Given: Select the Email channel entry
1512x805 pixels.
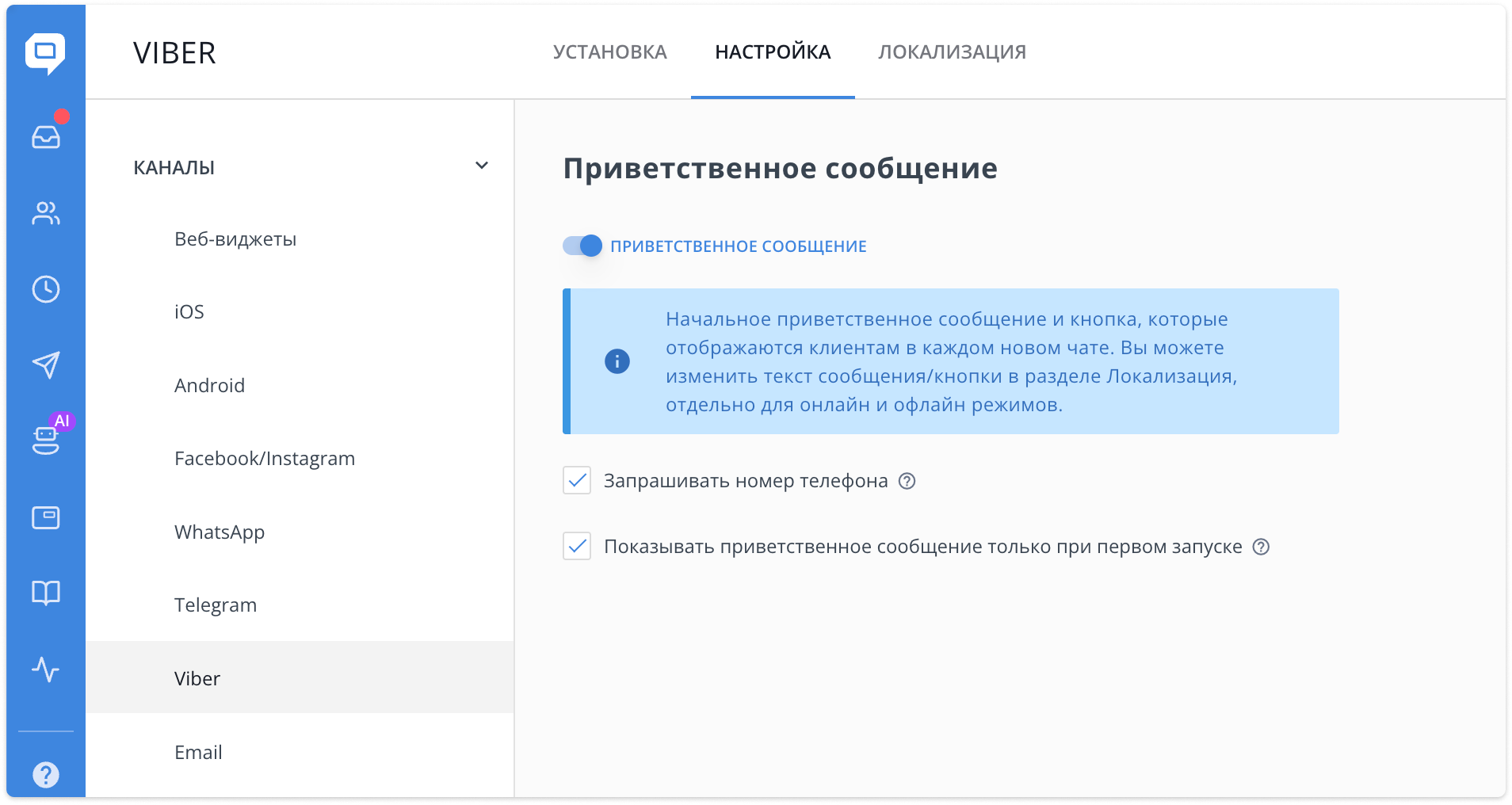Looking at the screenshot, I should 198,752.
